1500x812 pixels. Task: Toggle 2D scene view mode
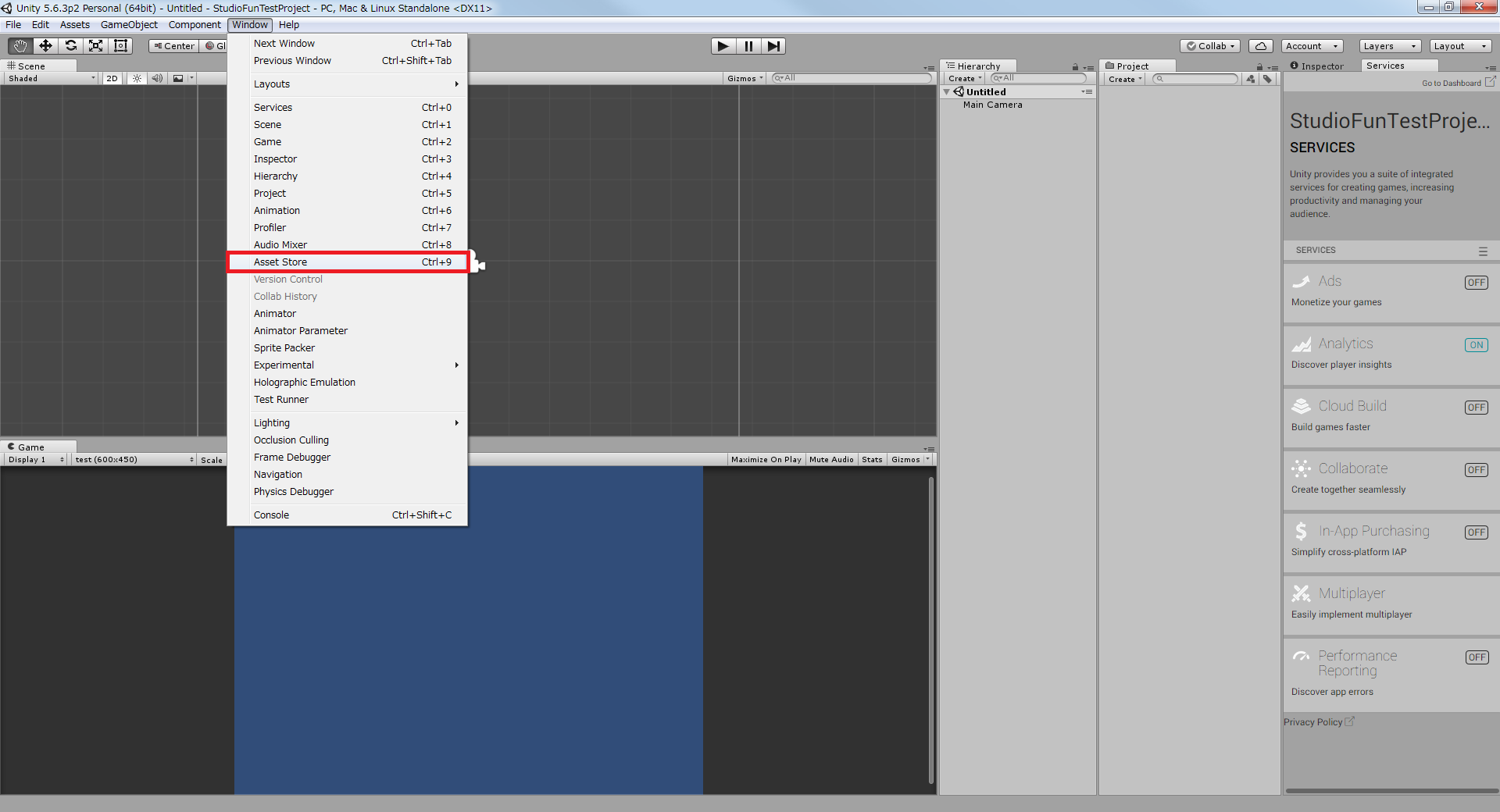pos(112,78)
